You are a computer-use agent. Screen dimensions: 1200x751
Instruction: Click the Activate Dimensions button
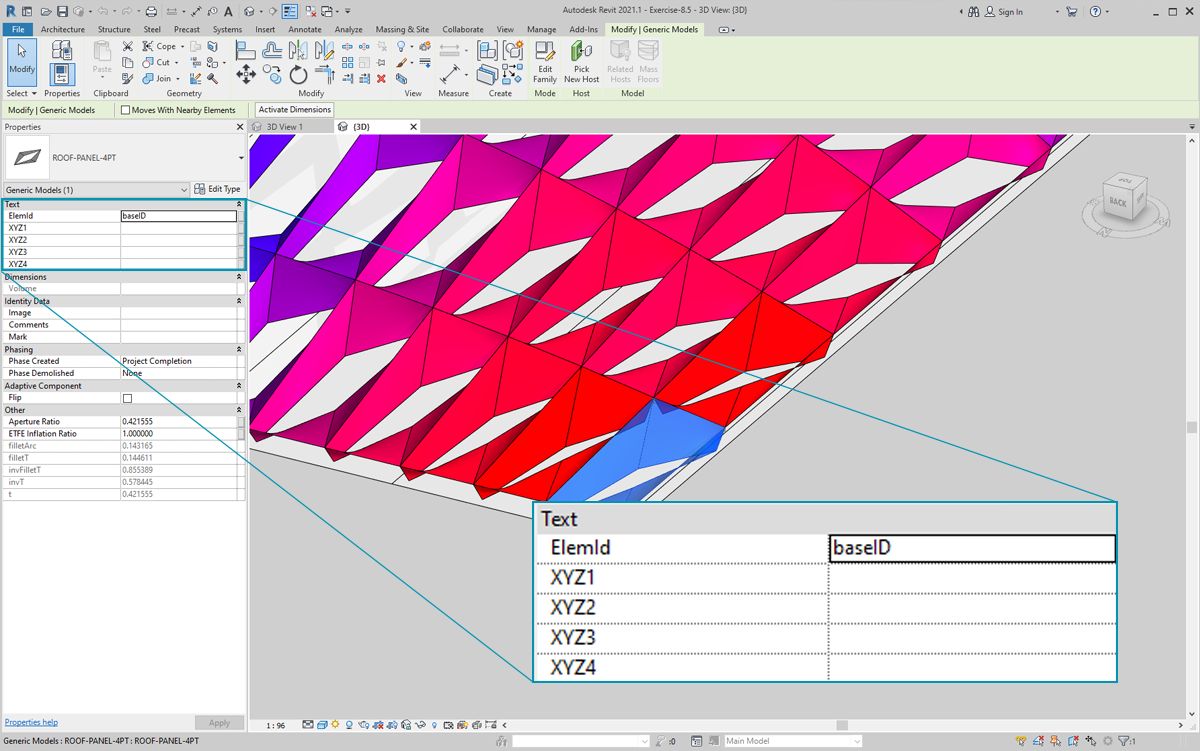[x=294, y=110]
